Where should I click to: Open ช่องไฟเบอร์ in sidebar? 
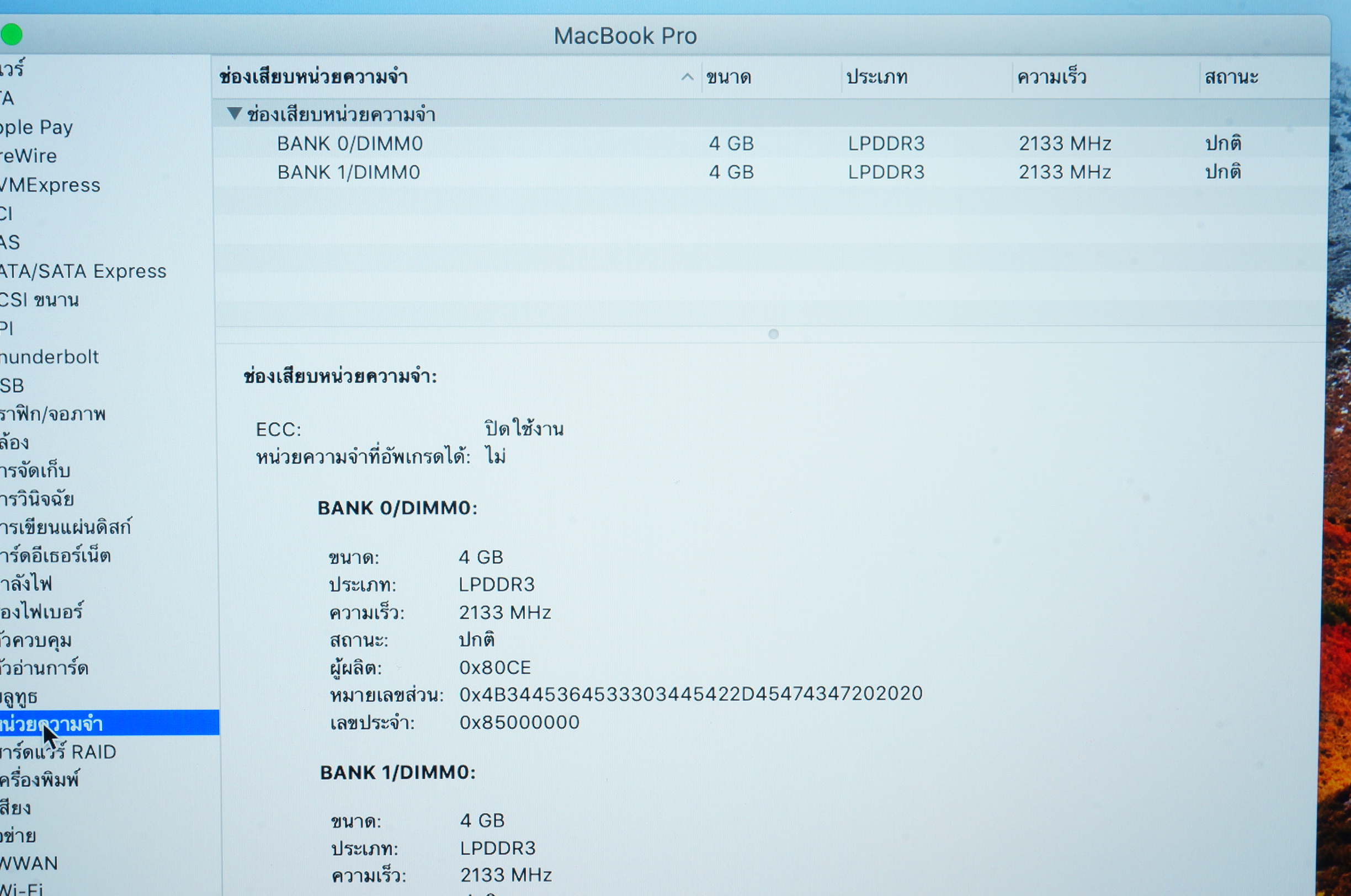click(x=42, y=611)
